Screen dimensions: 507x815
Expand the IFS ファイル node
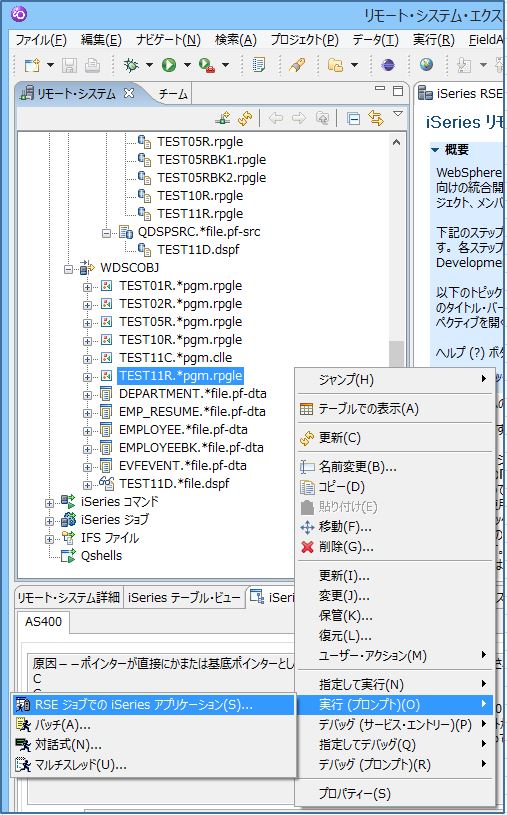tap(49, 538)
